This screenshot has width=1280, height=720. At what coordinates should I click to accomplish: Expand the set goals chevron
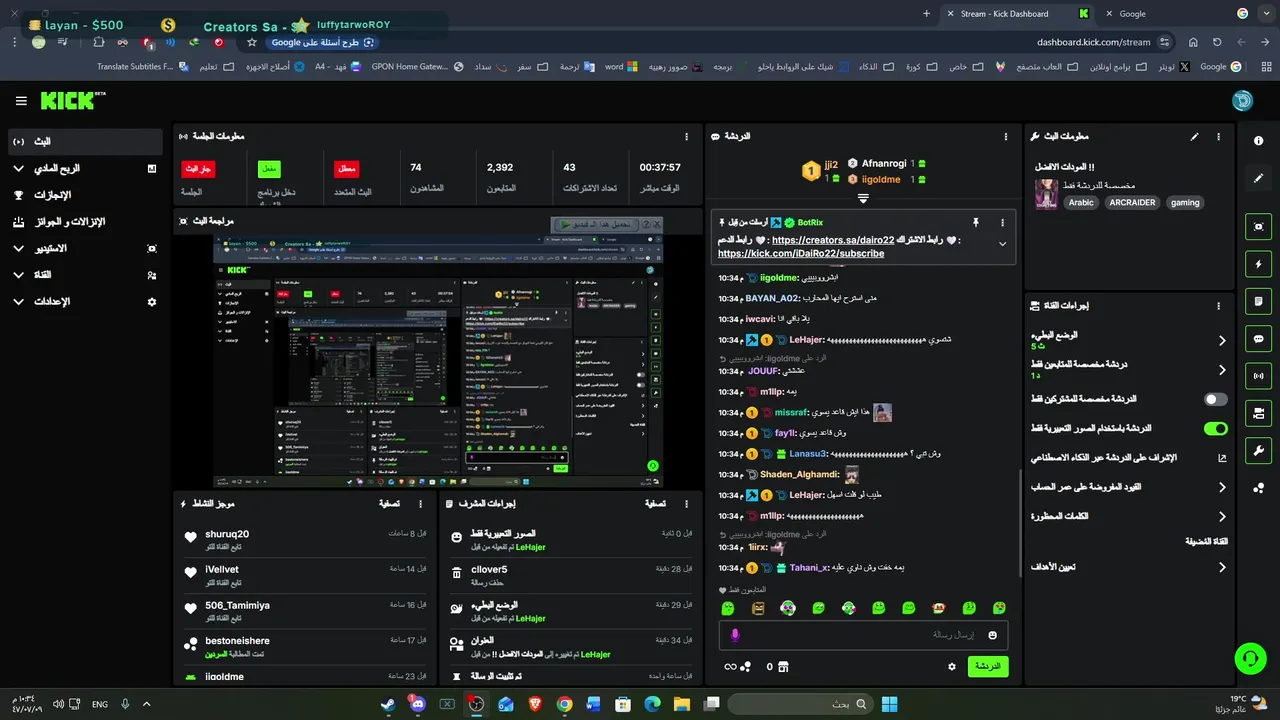point(1222,567)
